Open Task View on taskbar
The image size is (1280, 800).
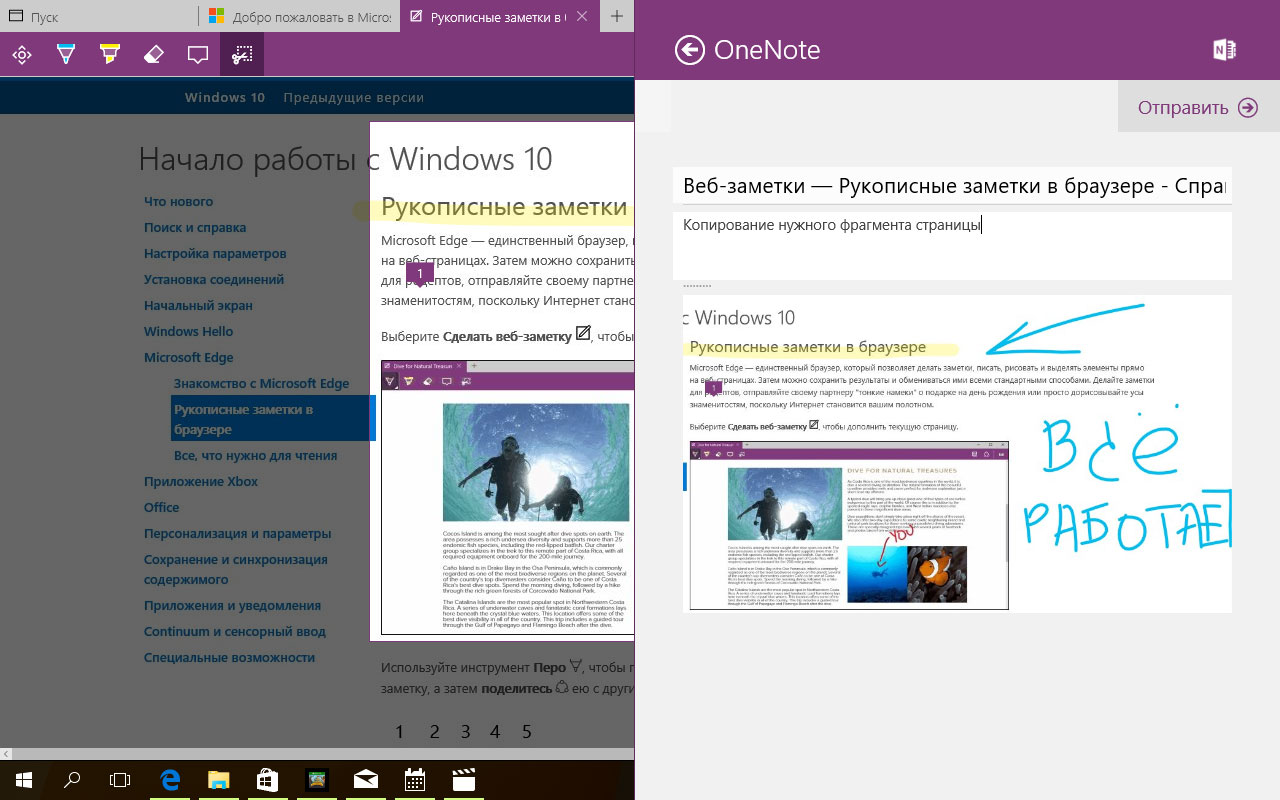point(120,780)
